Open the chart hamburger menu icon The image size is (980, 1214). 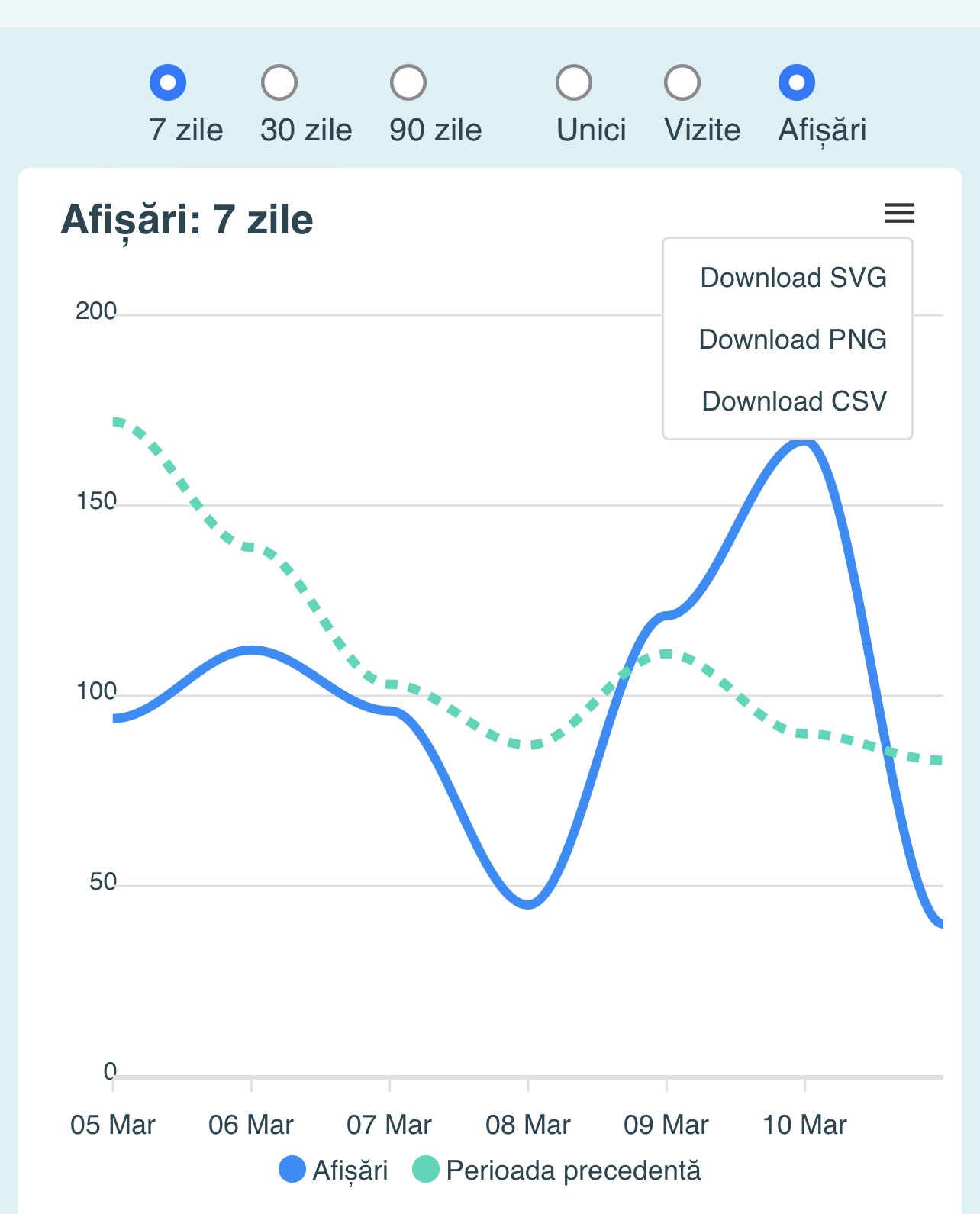tap(899, 213)
